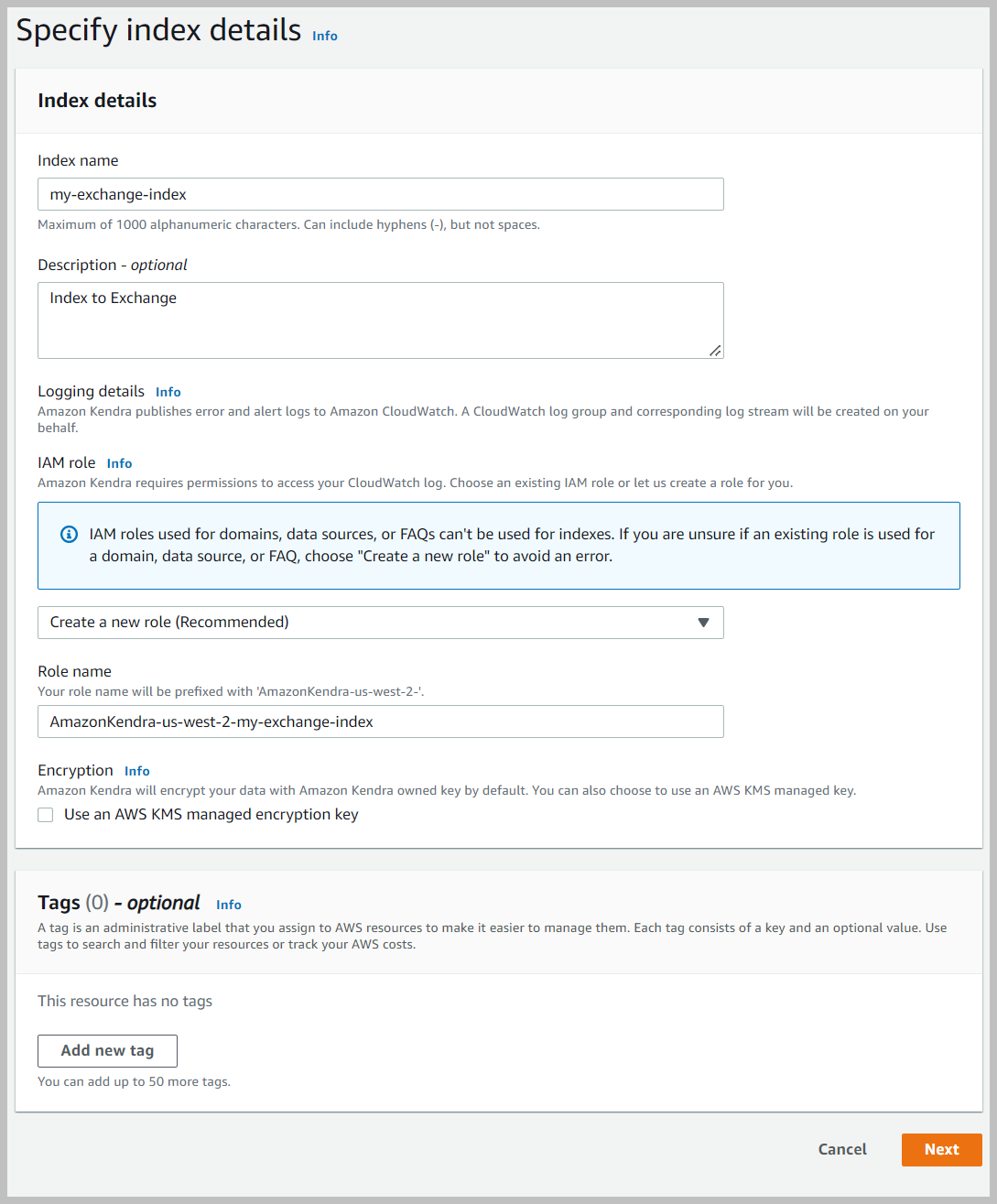Viewport: 997px width, 1204px height.
Task: Click the info circle icon in the blue notice
Action: (x=69, y=534)
